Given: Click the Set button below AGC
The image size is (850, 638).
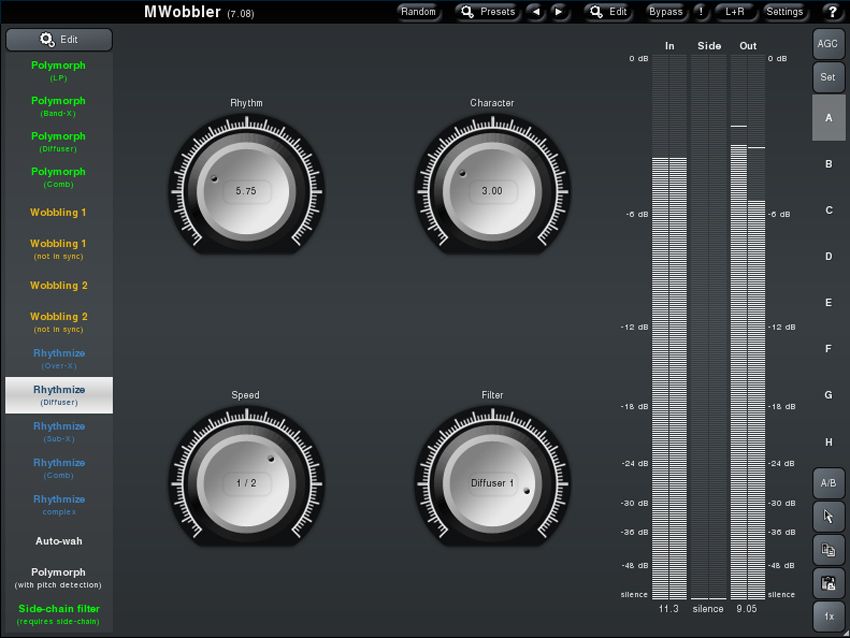Looking at the screenshot, I should 828,77.
